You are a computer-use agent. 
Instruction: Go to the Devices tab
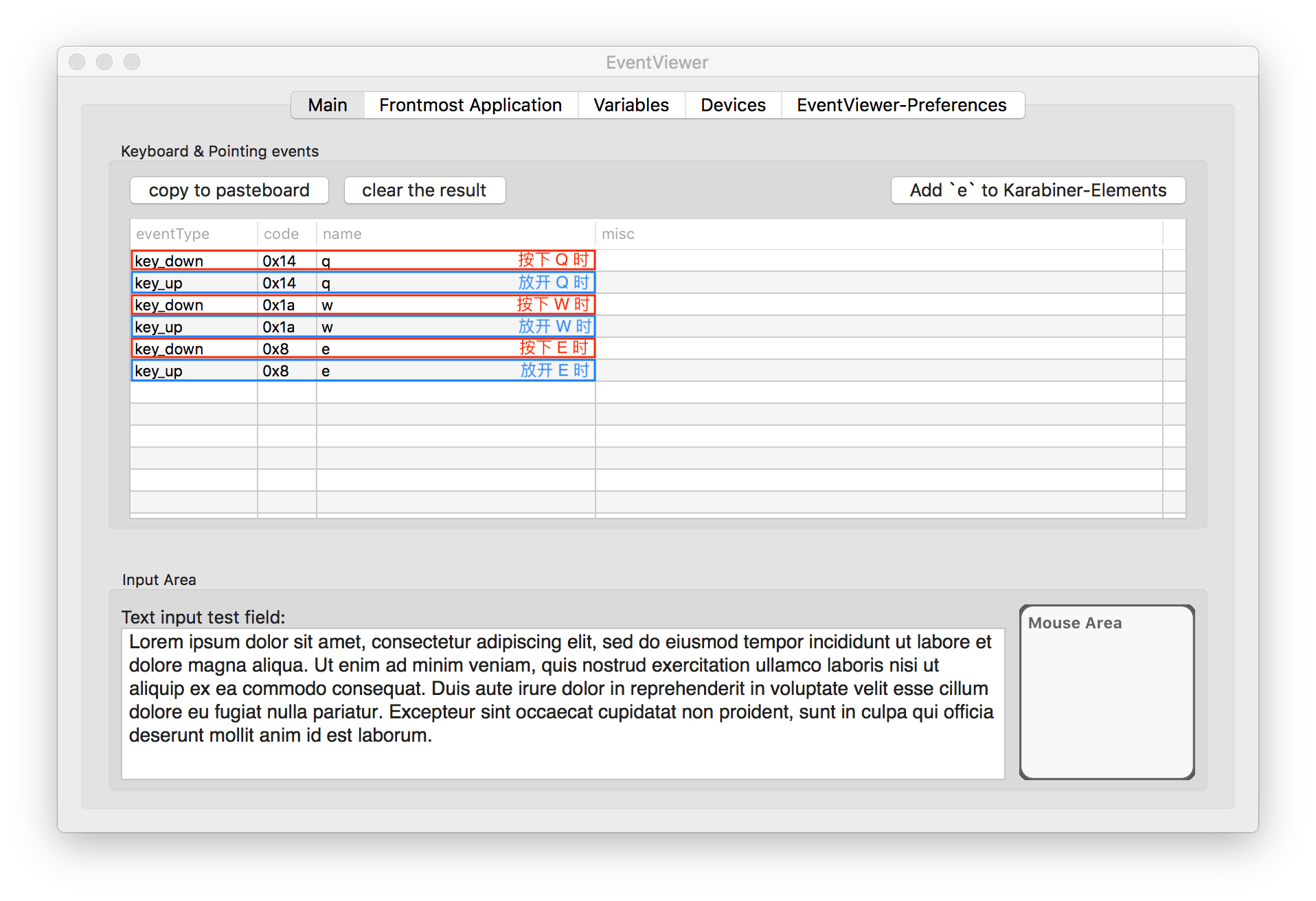(x=733, y=105)
